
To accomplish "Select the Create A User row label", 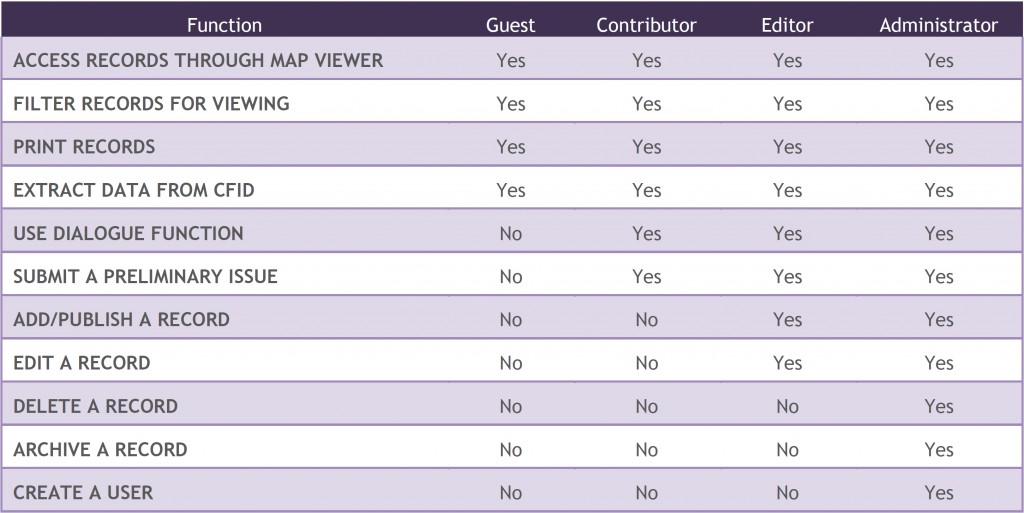I will click(83, 492).
